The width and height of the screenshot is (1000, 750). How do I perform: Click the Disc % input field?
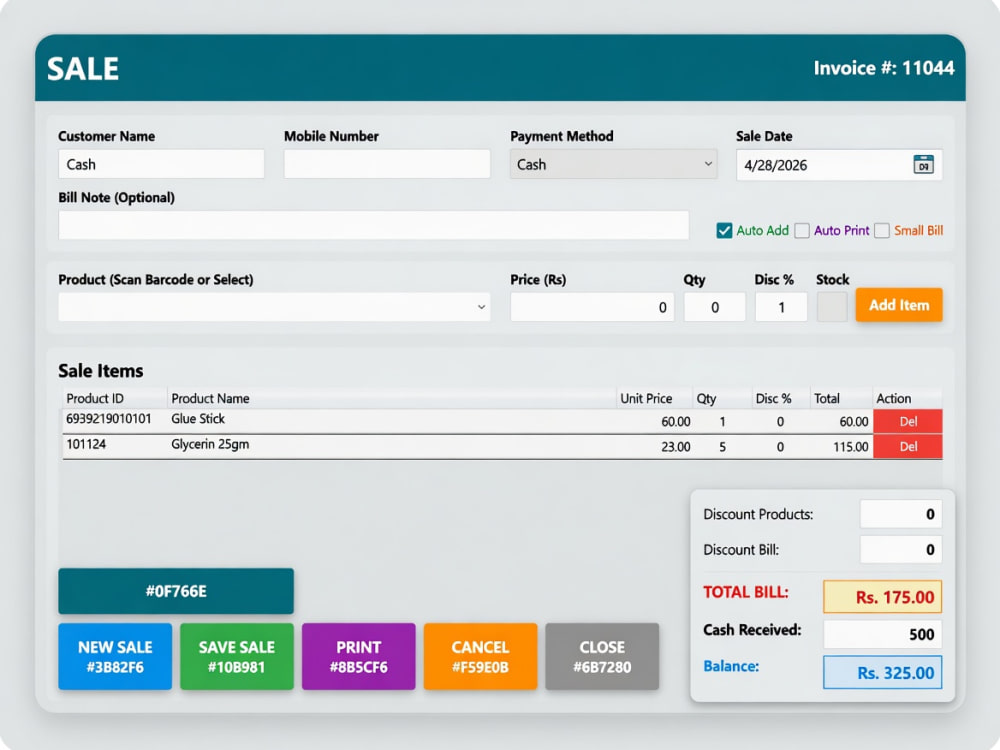coord(781,307)
